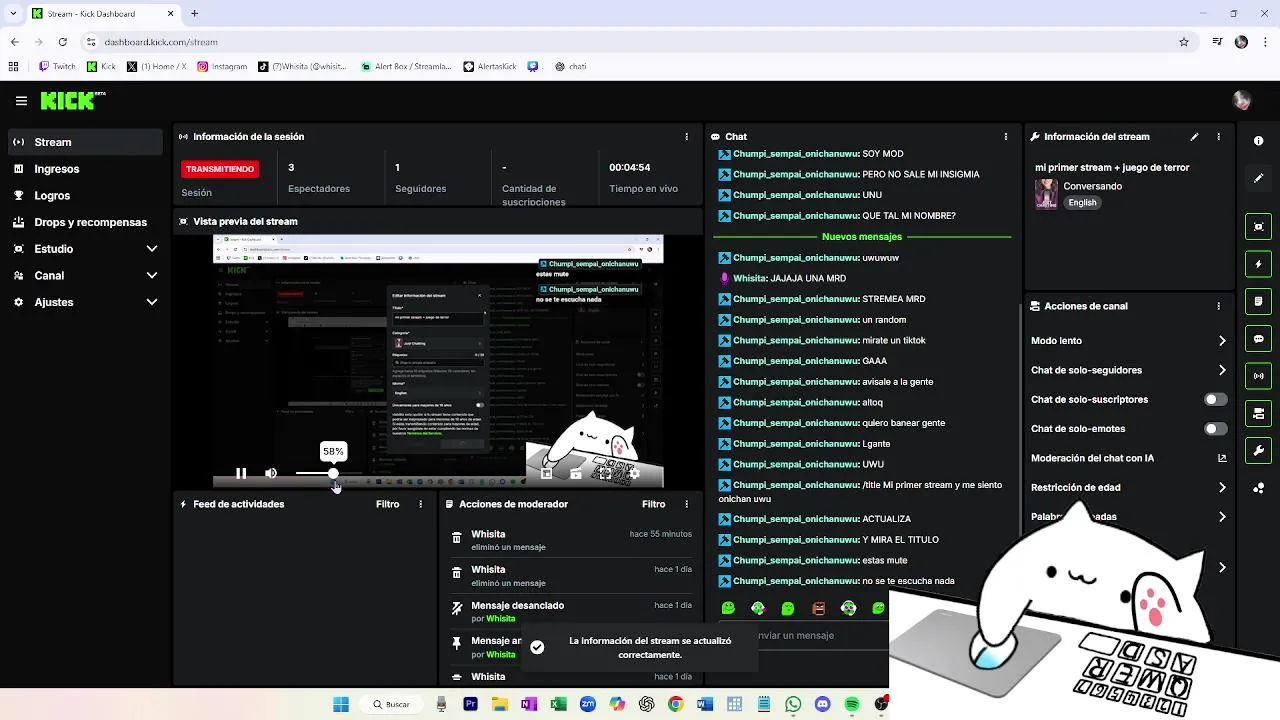Click the Conversando category thumbnail

1046,194
